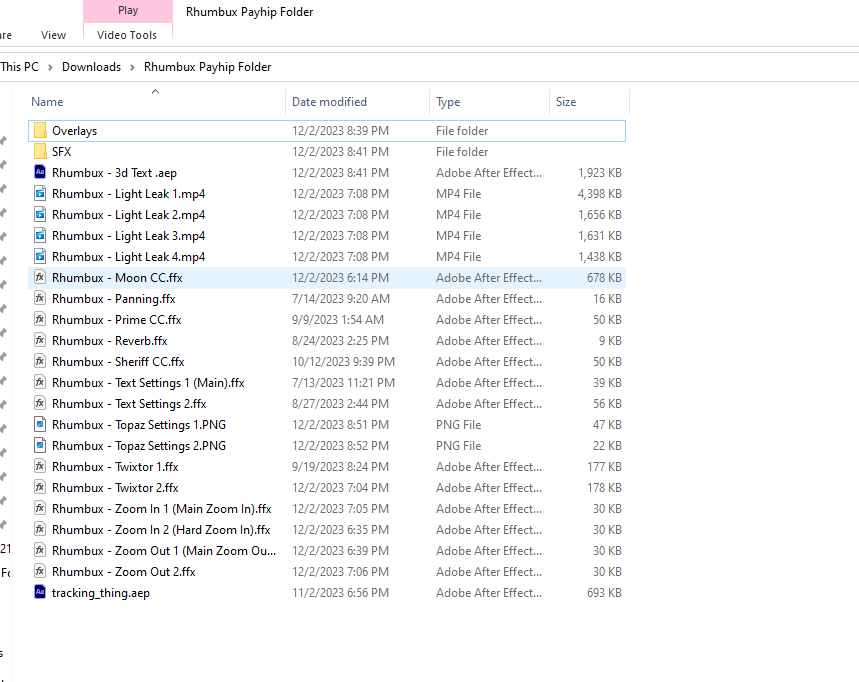Click the 3d Text .aep file icon

tap(40, 172)
